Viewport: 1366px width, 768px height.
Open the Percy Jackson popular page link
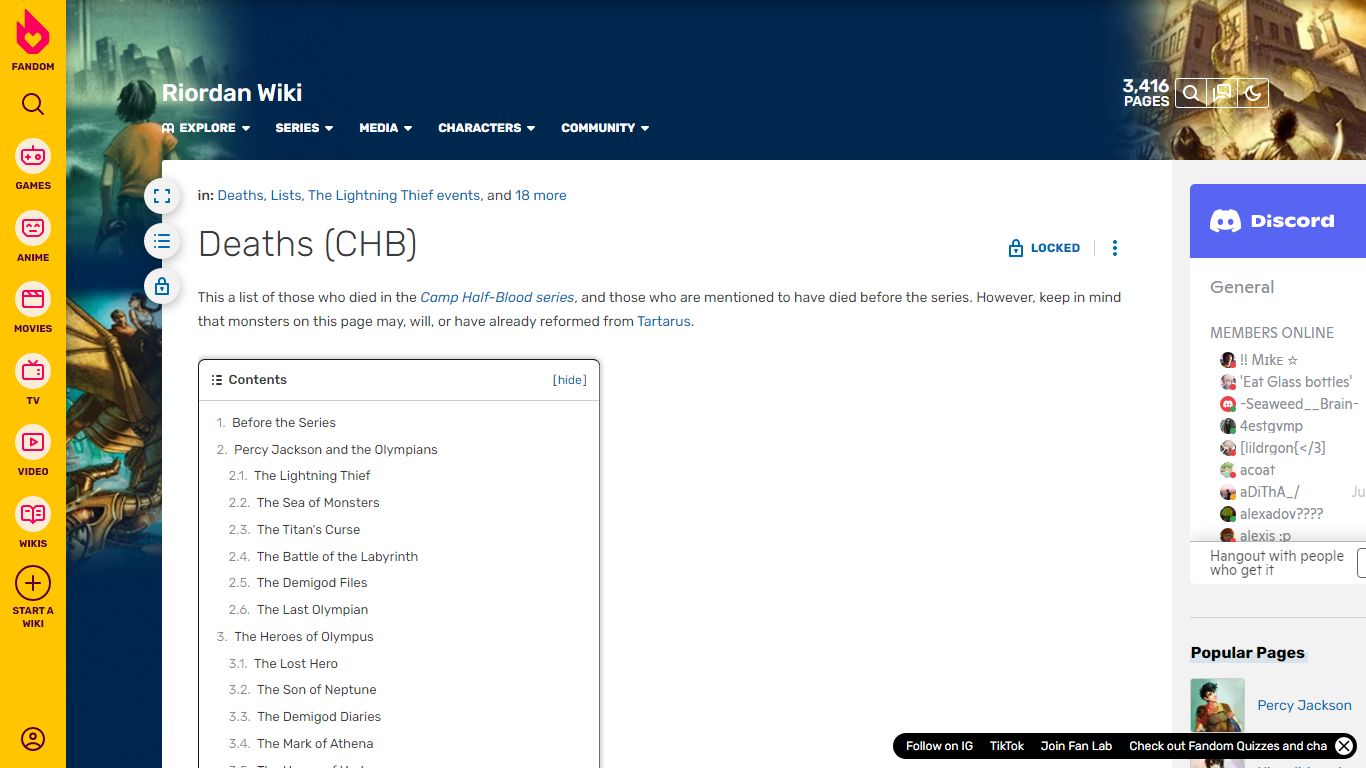(x=1304, y=705)
